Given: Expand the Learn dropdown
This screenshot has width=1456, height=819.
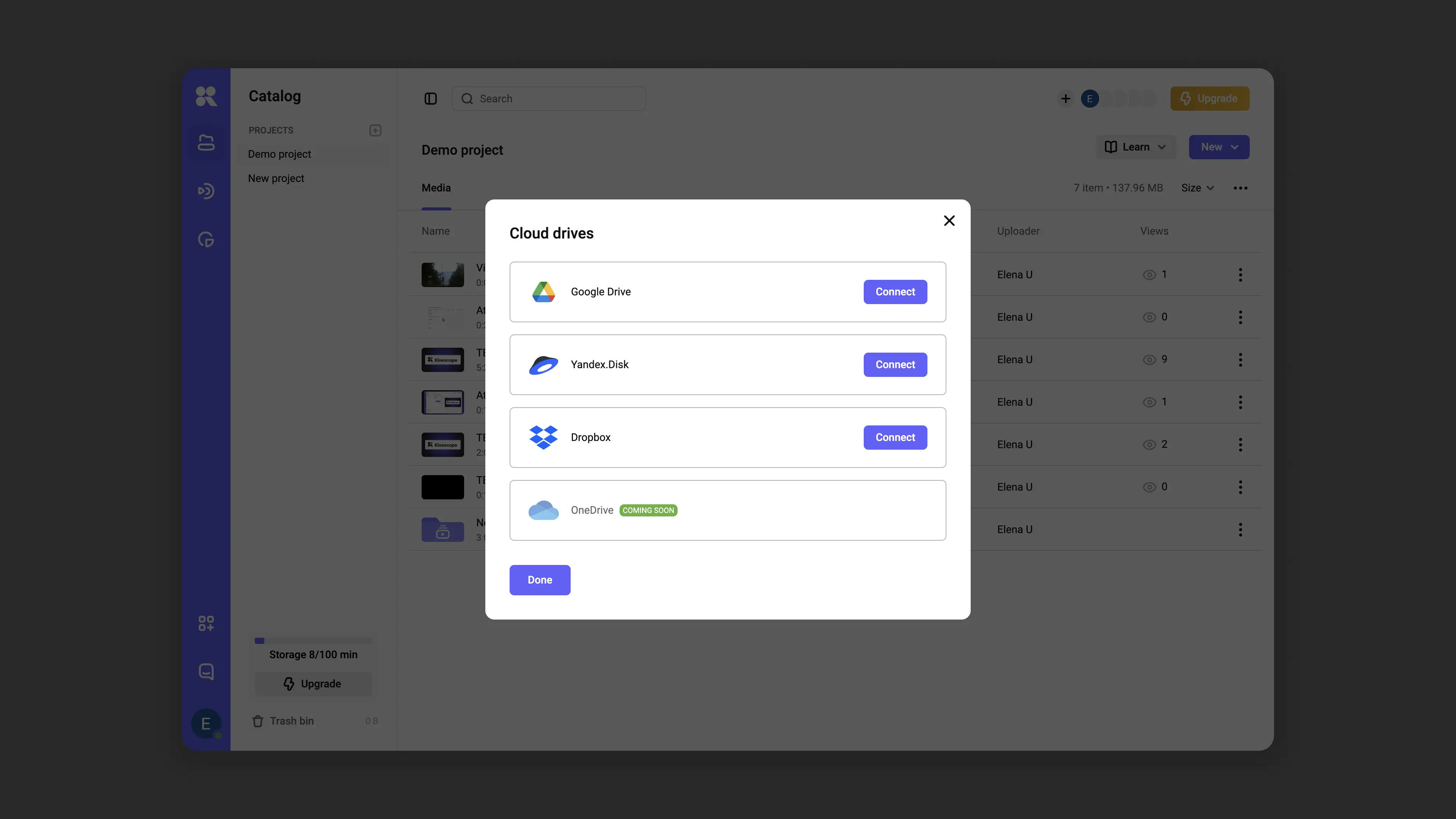Looking at the screenshot, I should coord(1136,147).
